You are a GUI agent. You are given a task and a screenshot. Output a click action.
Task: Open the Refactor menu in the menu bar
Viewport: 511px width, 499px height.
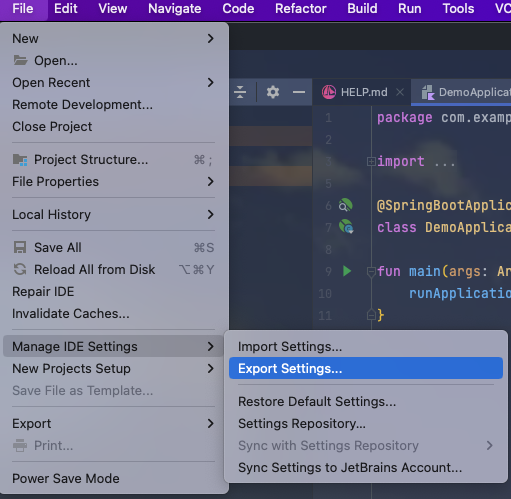(x=301, y=9)
